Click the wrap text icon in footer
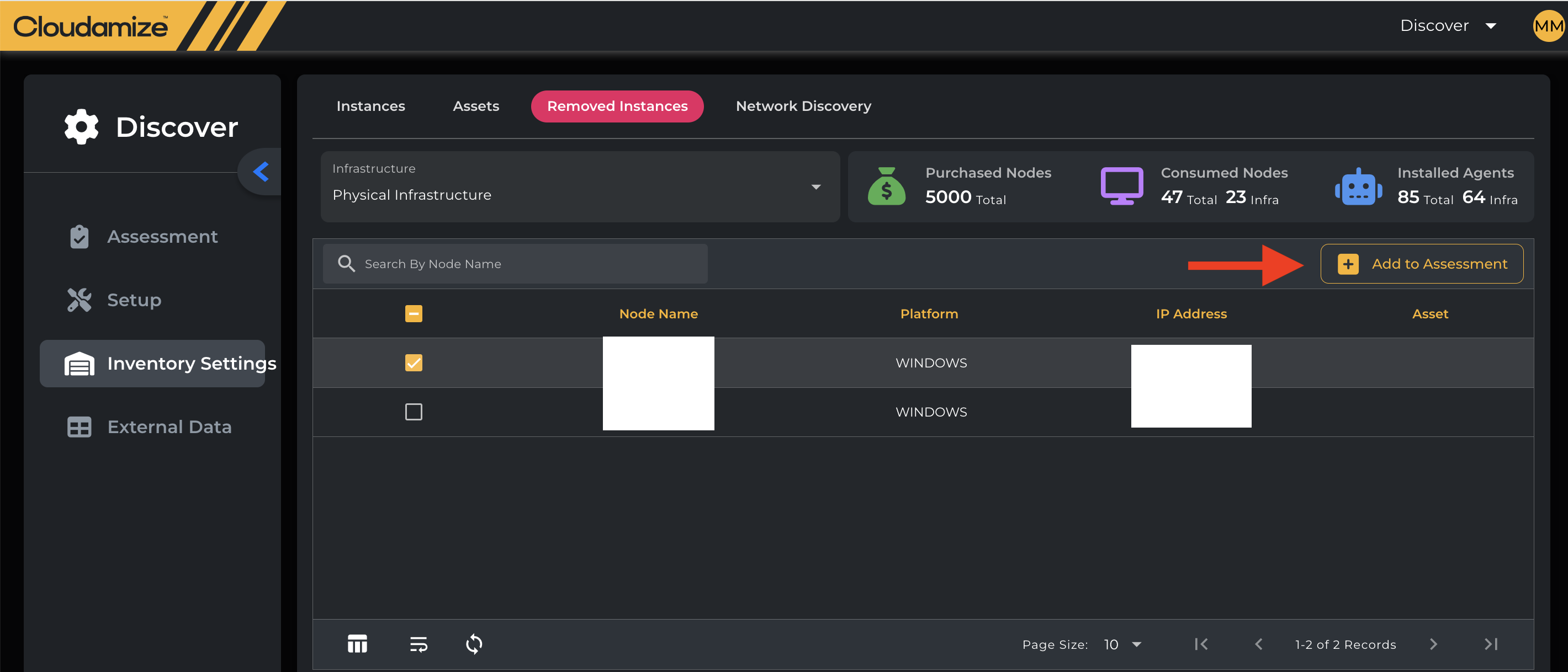Image resolution: width=1568 pixels, height=672 pixels. [418, 643]
